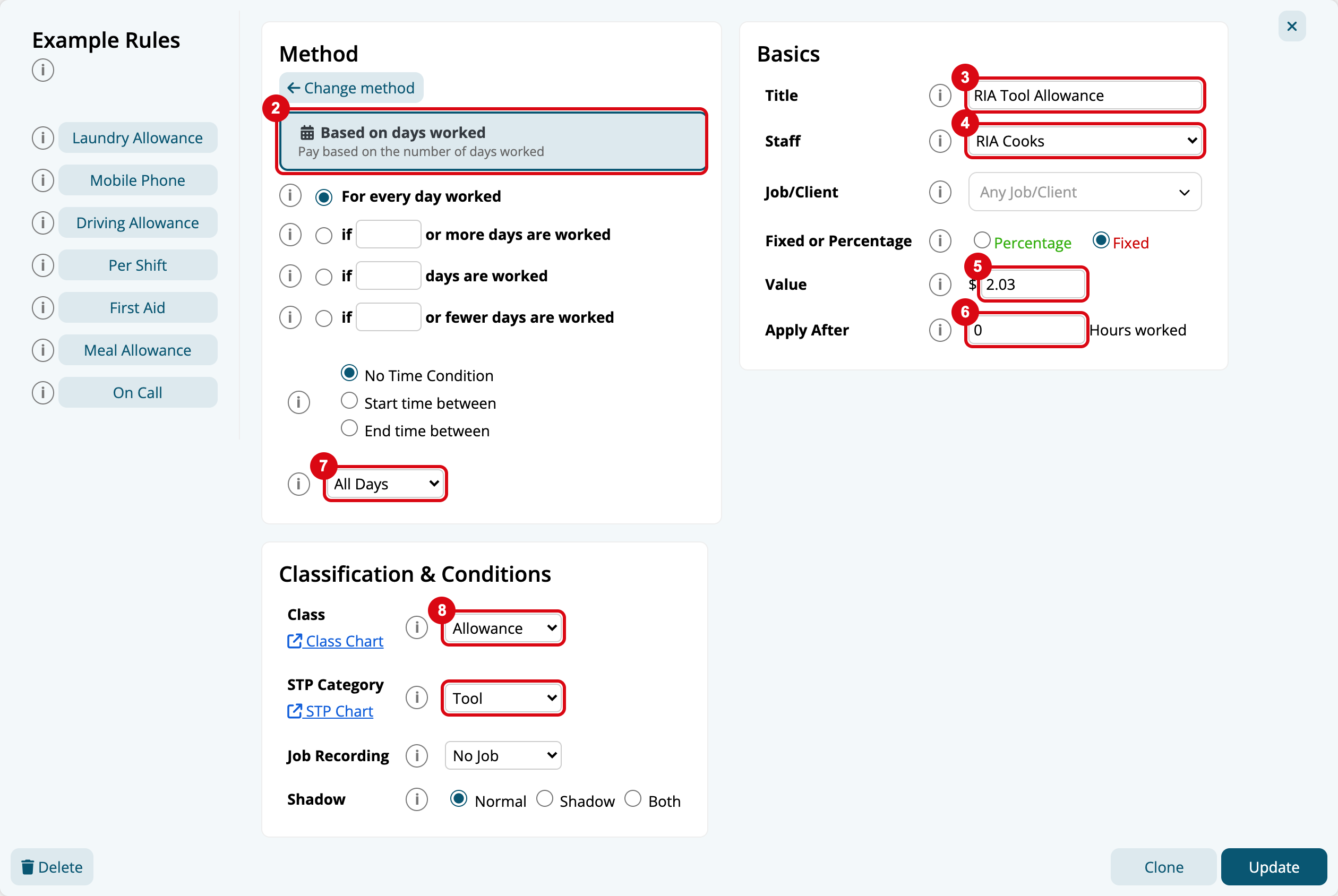Open info icon beside Mobile Phone
The height and width of the screenshot is (896, 1338).
[43, 180]
